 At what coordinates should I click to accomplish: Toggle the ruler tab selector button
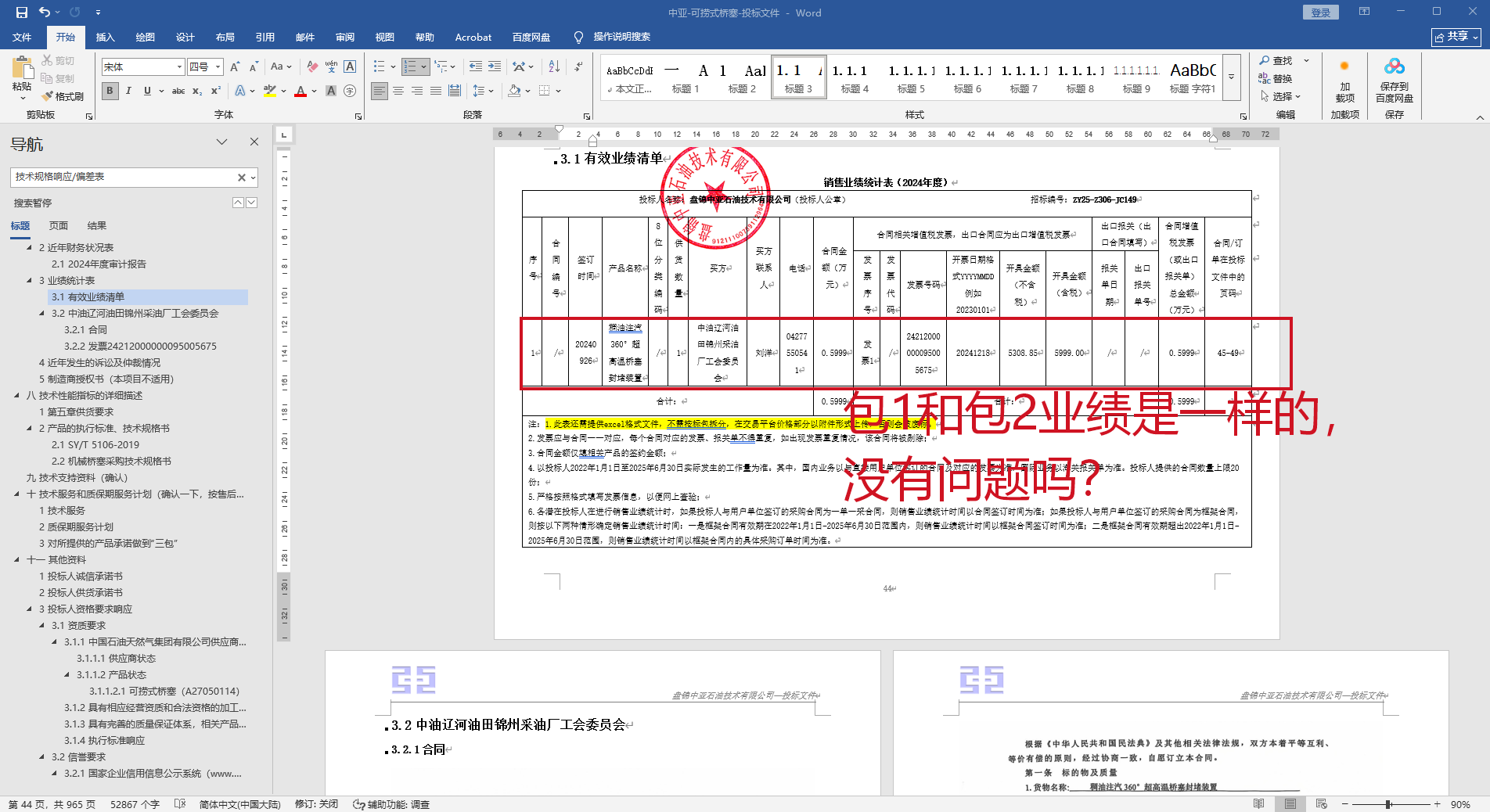pos(284,135)
